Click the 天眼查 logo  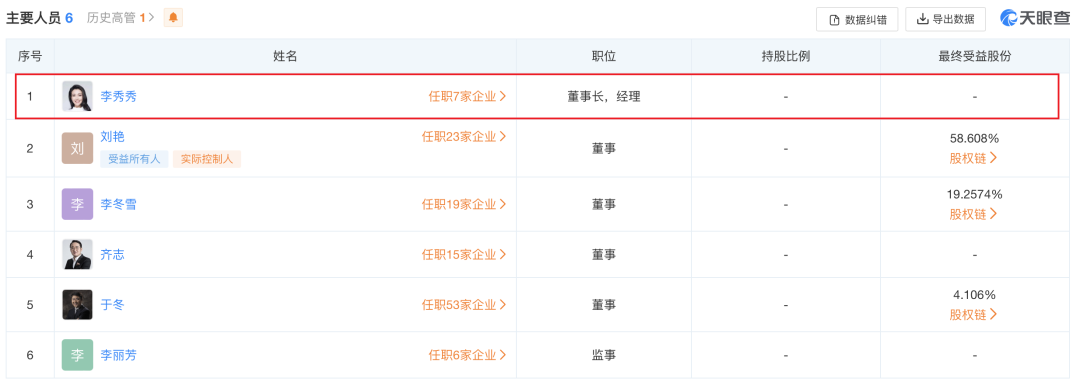coord(1035,19)
